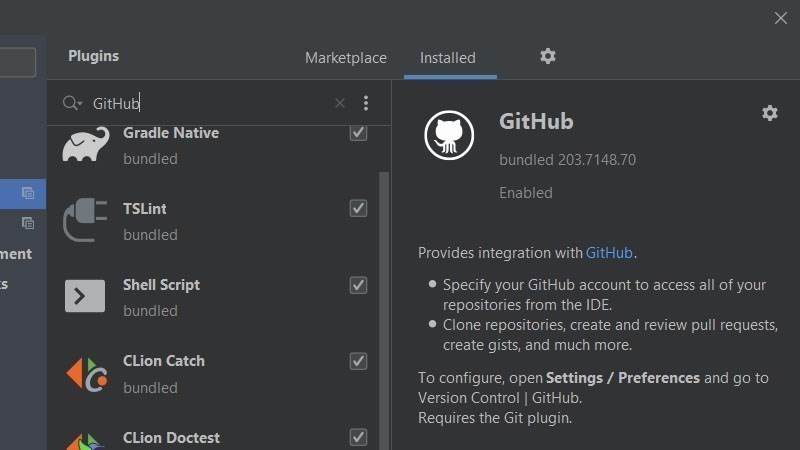
Task: Click the Gradle Native elephant icon
Action: [x=86, y=144]
